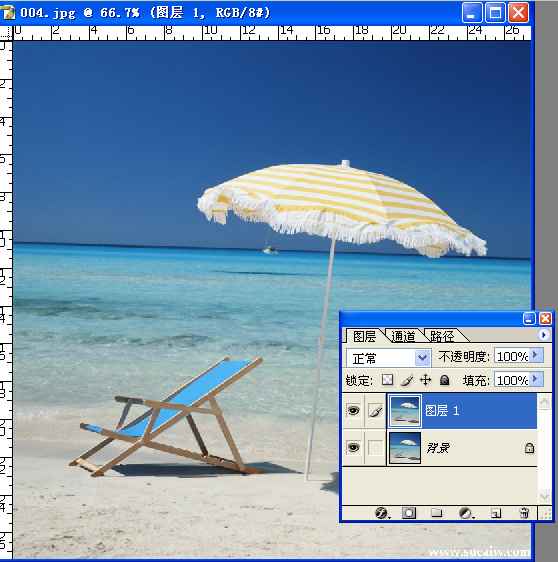Viewport: 558px width, 562px height.
Task: Lock transparent pixels icon
Action: click(x=387, y=380)
